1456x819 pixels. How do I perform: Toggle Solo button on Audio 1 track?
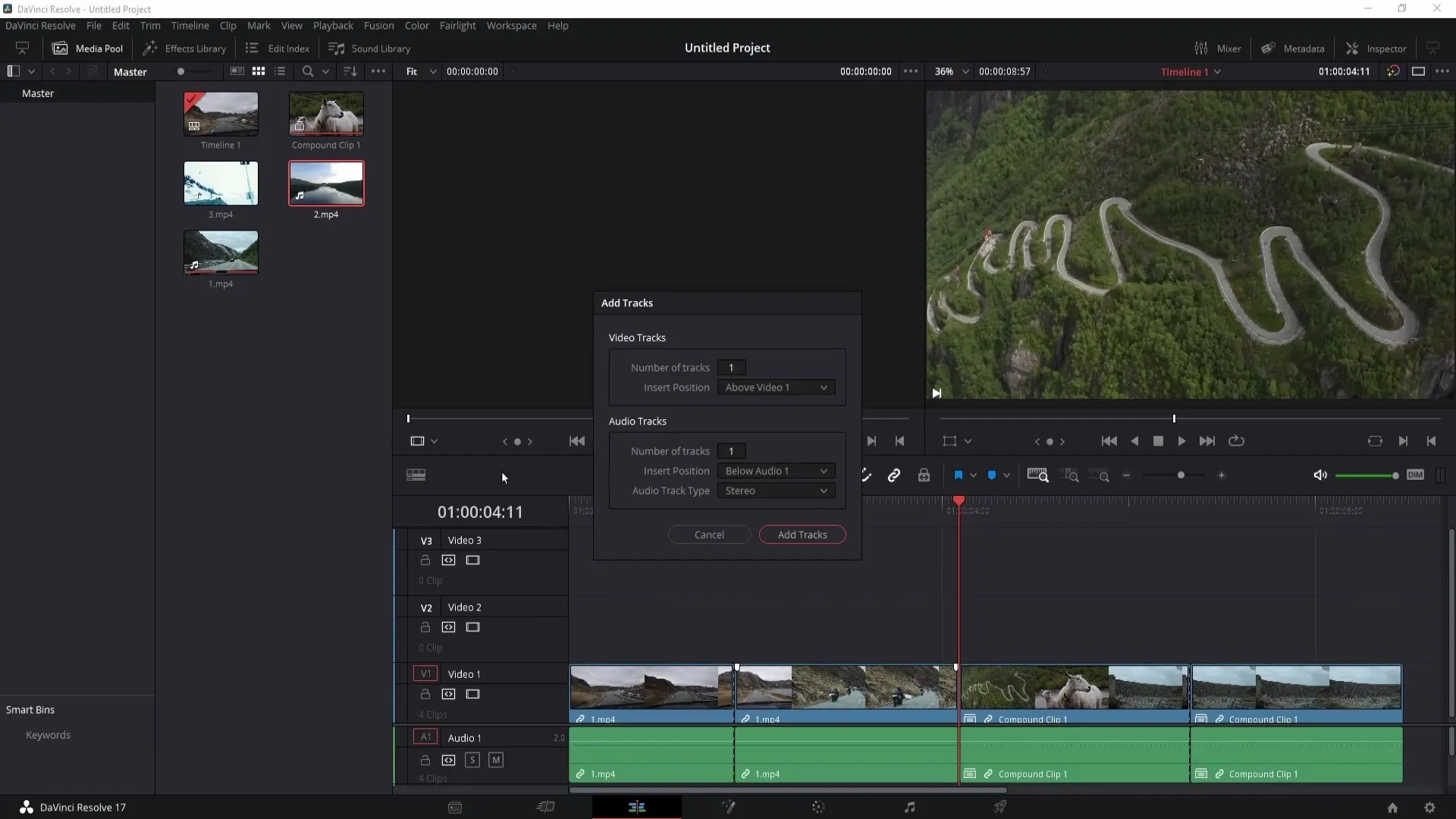click(x=472, y=760)
